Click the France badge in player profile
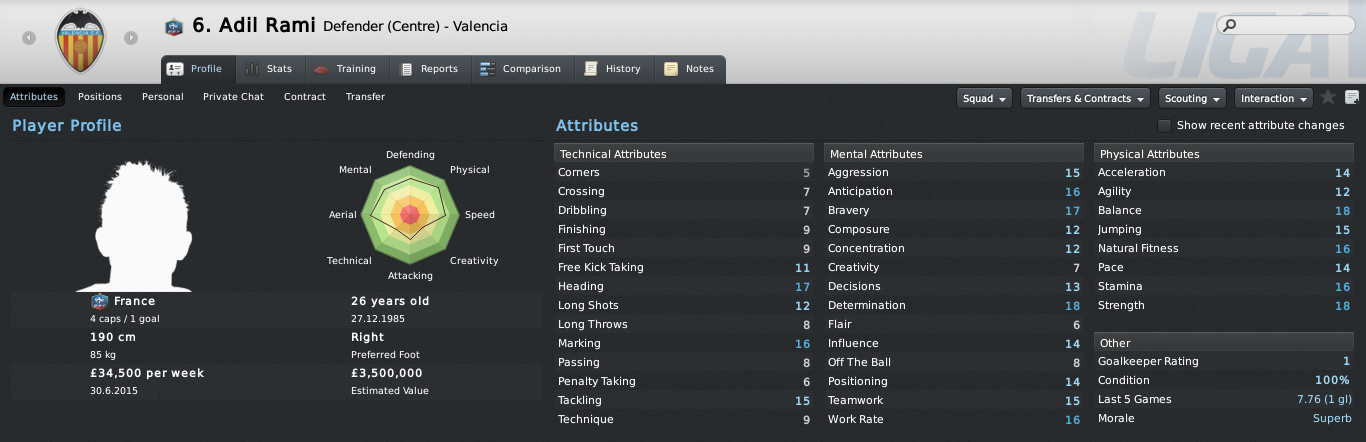Screen dimensions: 1366x442 coord(99,301)
